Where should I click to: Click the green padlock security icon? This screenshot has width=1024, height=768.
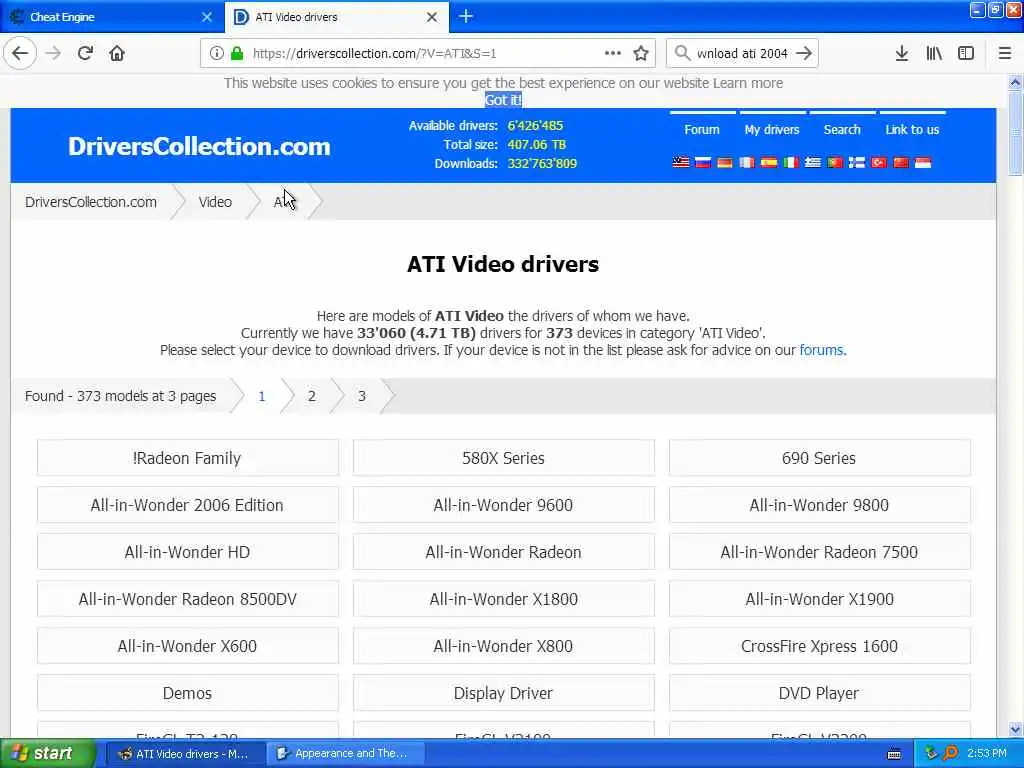[237, 53]
